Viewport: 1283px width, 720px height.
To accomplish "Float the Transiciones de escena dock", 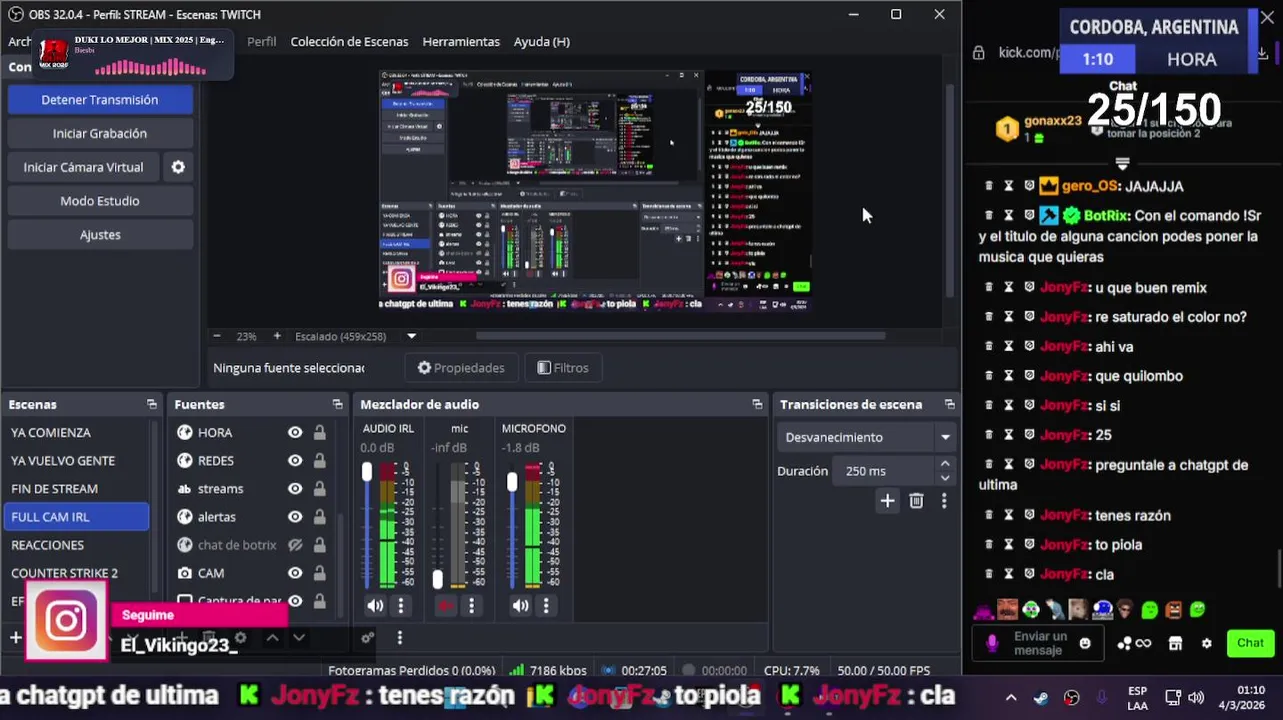I will coord(949,404).
